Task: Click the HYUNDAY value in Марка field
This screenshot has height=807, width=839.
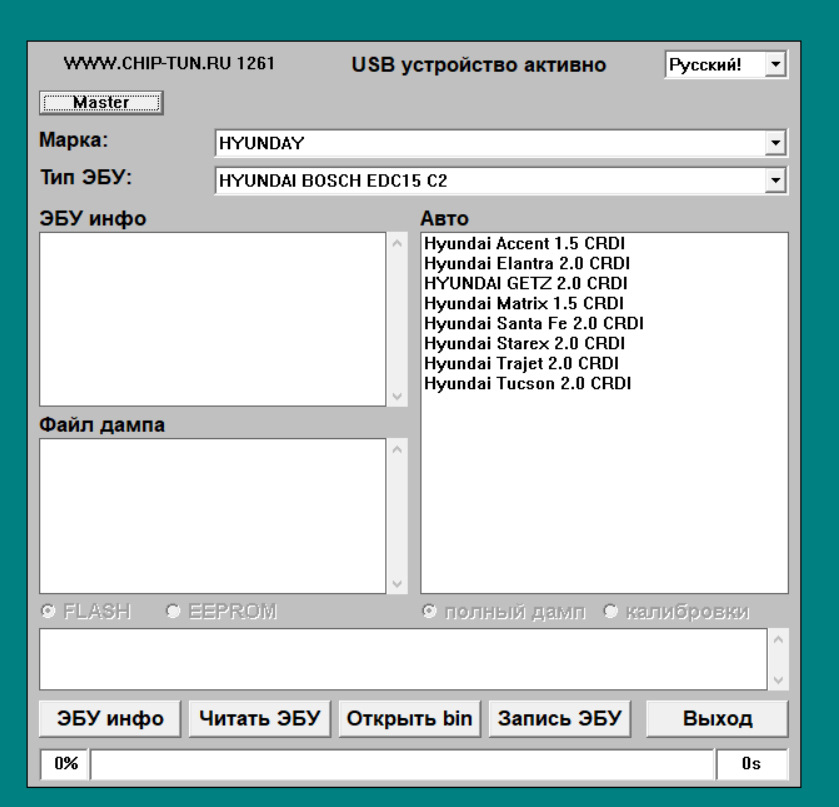Action: pyautogui.click(x=262, y=143)
